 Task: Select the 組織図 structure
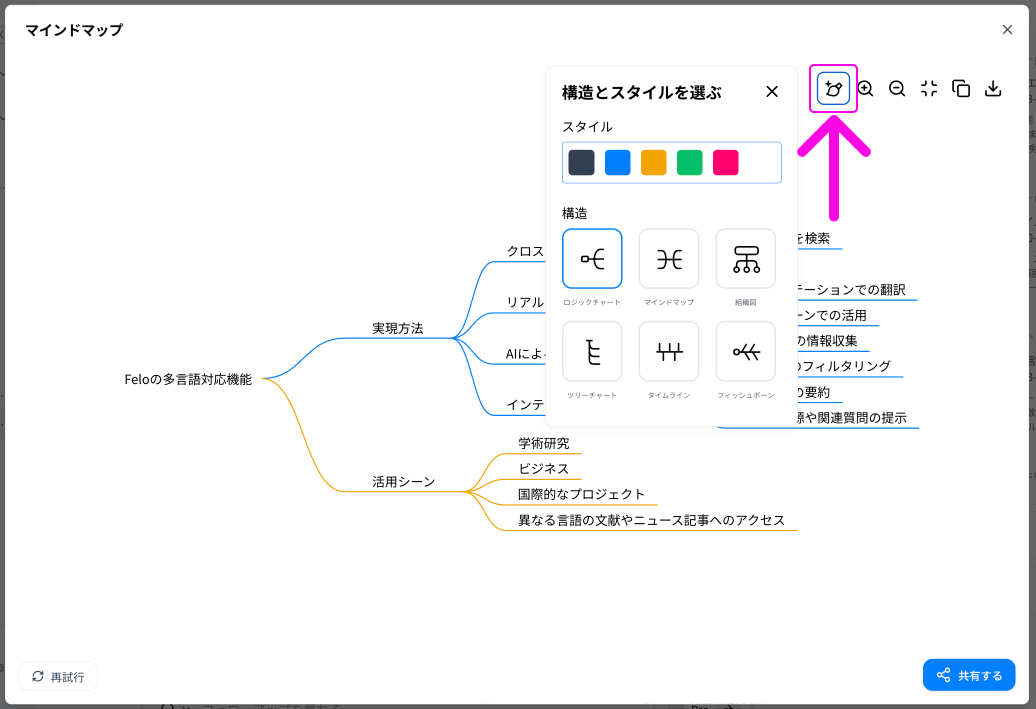point(746,259)
